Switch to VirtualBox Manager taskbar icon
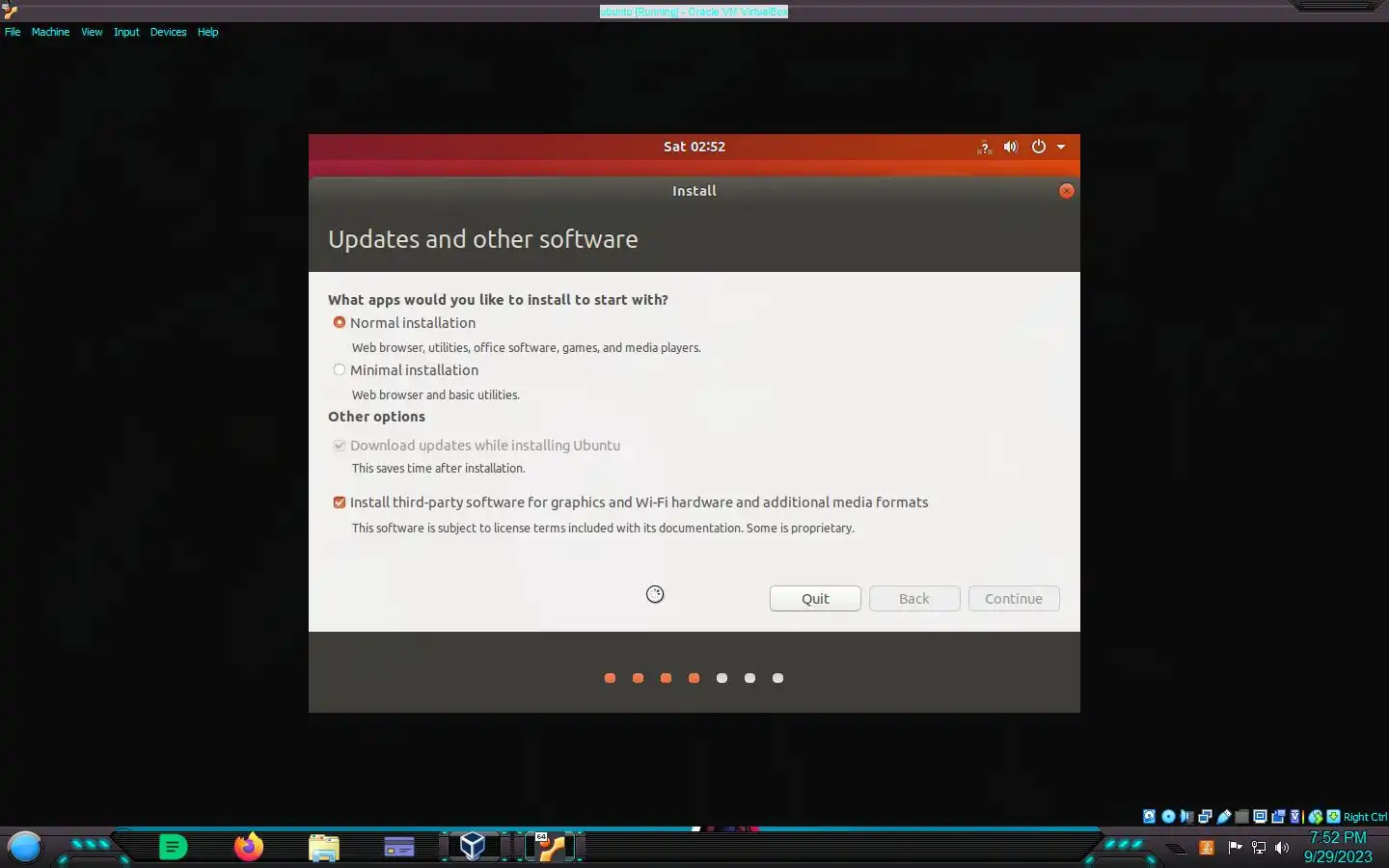Screen dimensions: 1389x868 coord(473,846)
